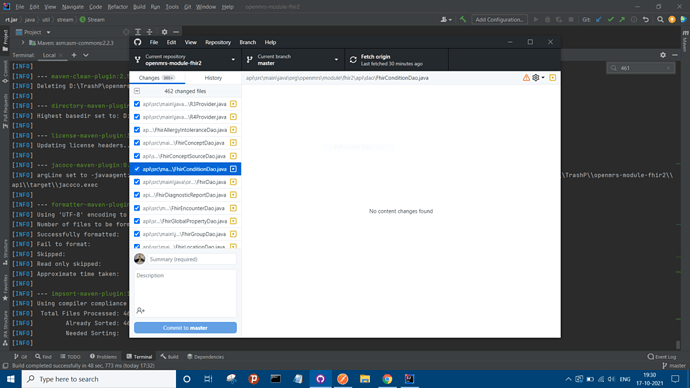
Task: Uncheck FhirConceptSourceDao.java checkbox
Action: [137, 156]
